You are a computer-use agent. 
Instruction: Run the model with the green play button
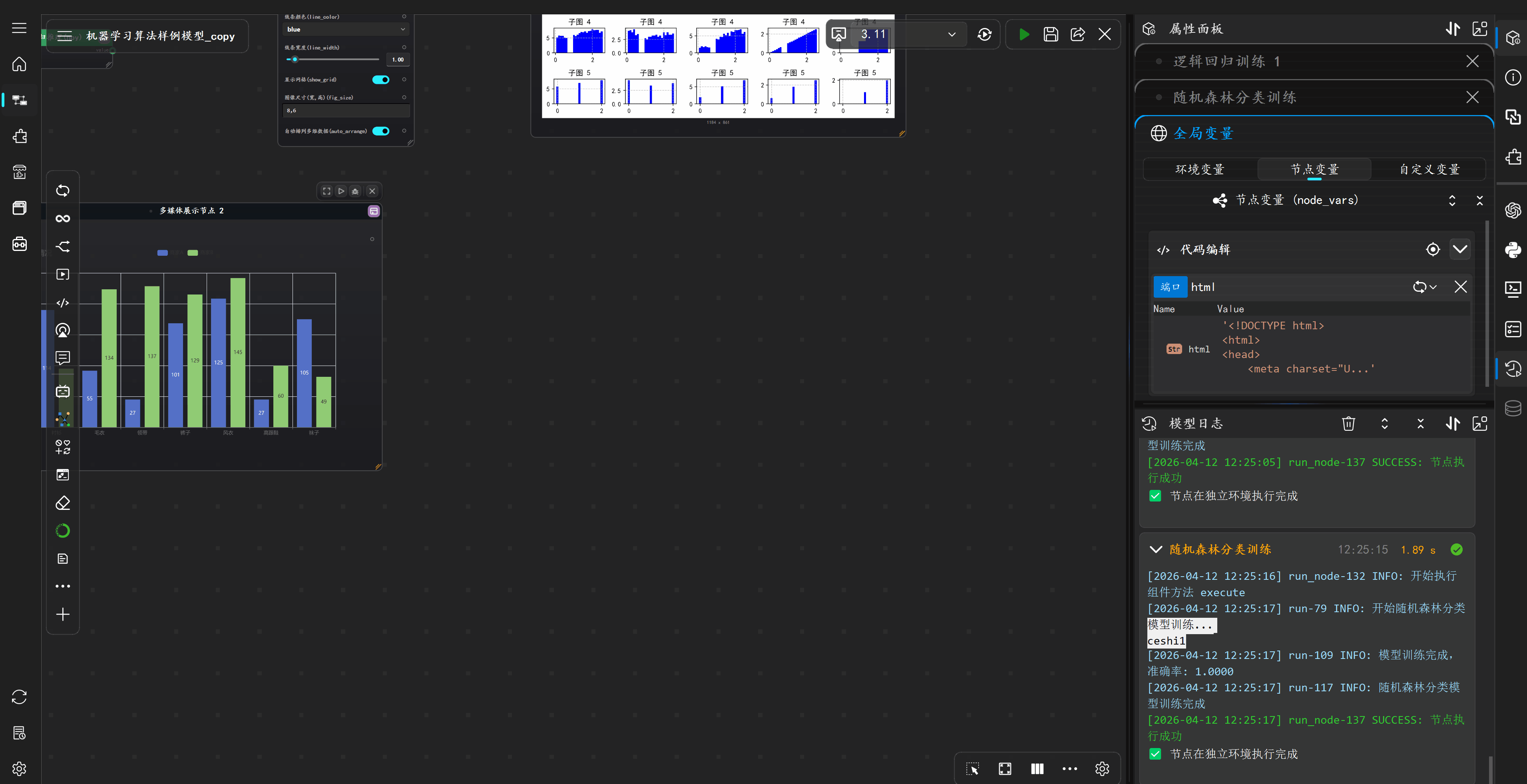(1024, 34)
